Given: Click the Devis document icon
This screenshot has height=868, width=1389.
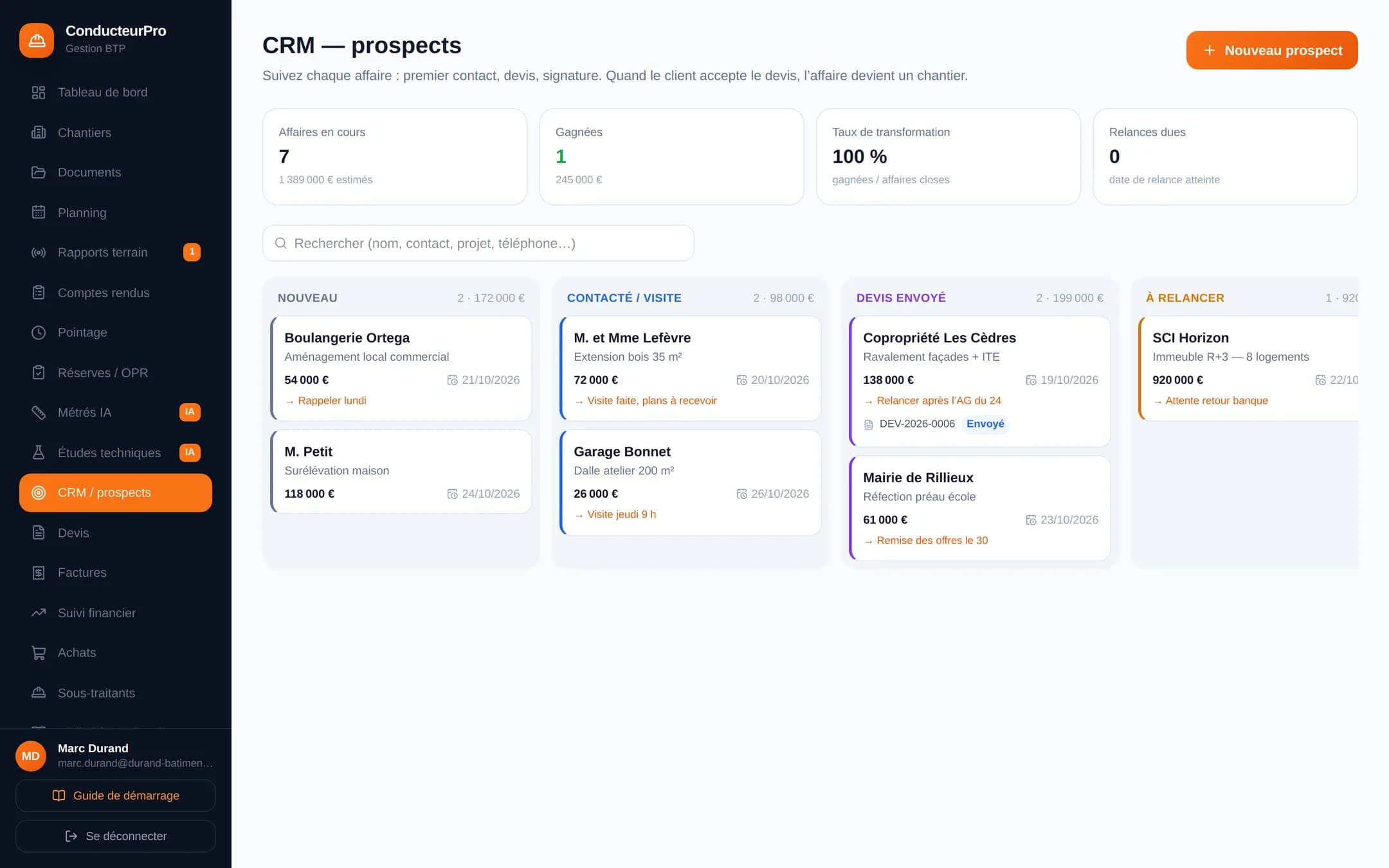Looking at the screenshot, I should [39, 533].
